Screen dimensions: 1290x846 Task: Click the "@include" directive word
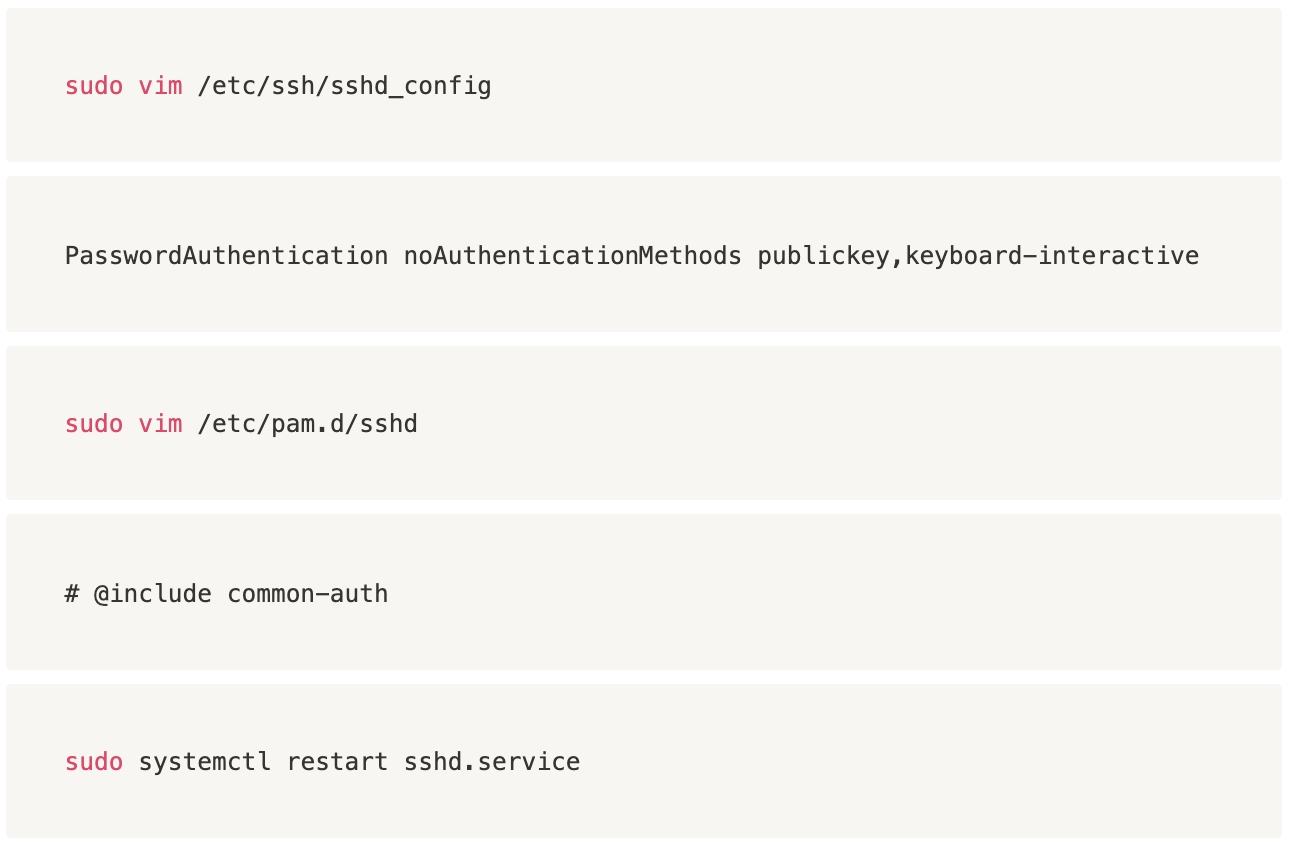tap(152, 594)
